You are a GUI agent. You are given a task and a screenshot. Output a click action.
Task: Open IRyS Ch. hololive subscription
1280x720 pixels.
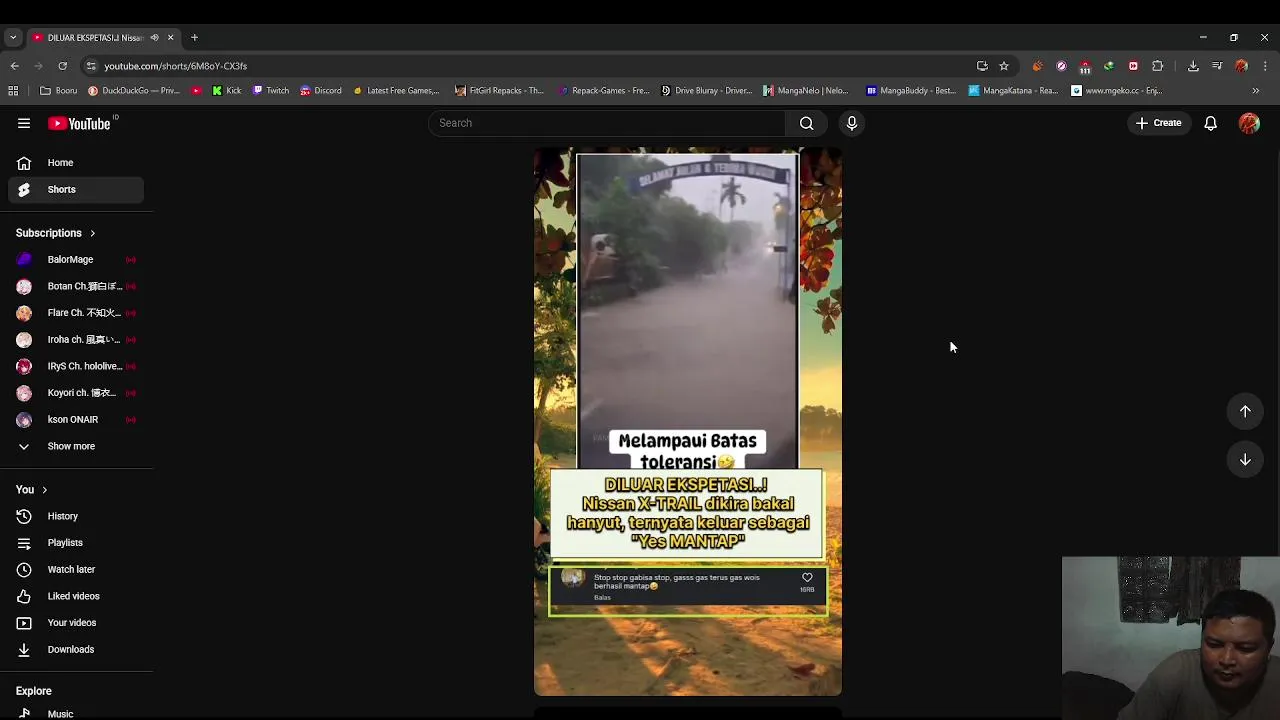(x=76, y=366)
